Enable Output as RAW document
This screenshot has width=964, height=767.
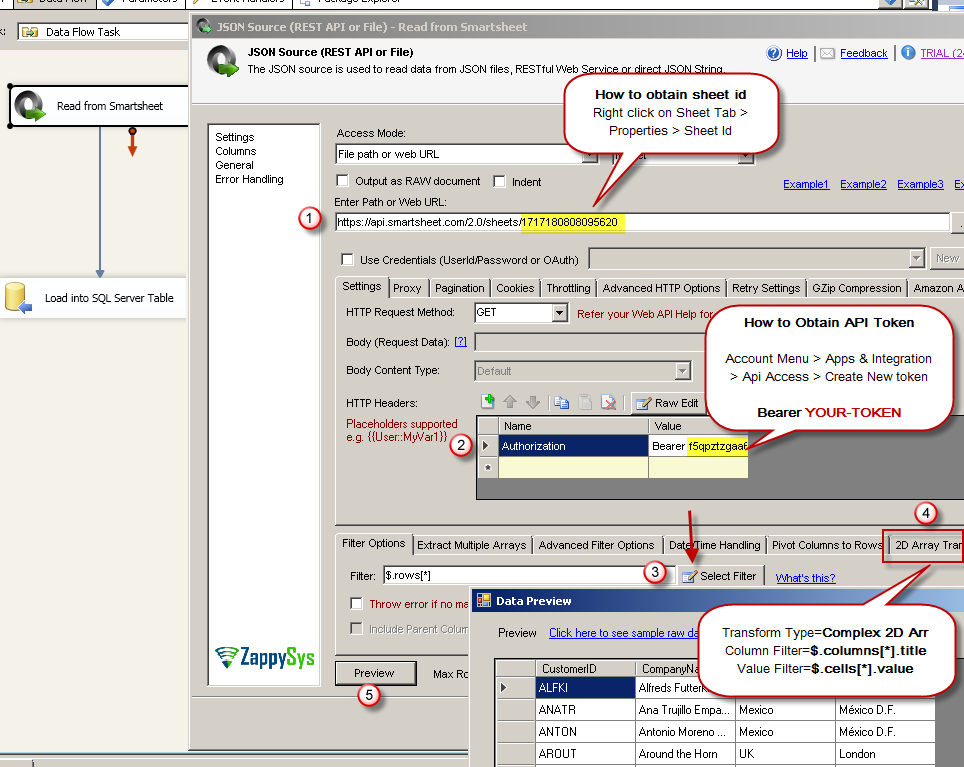[341, 181]
